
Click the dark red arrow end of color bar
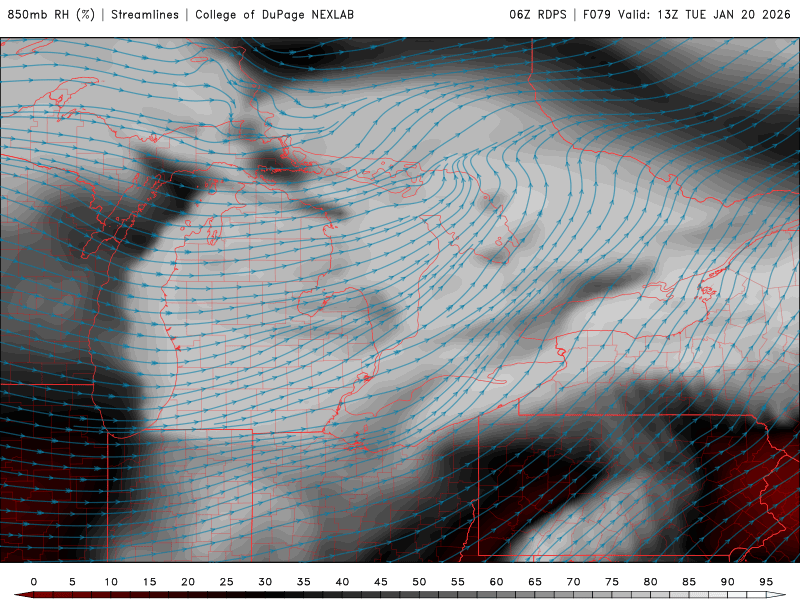[x=23, y=595]
